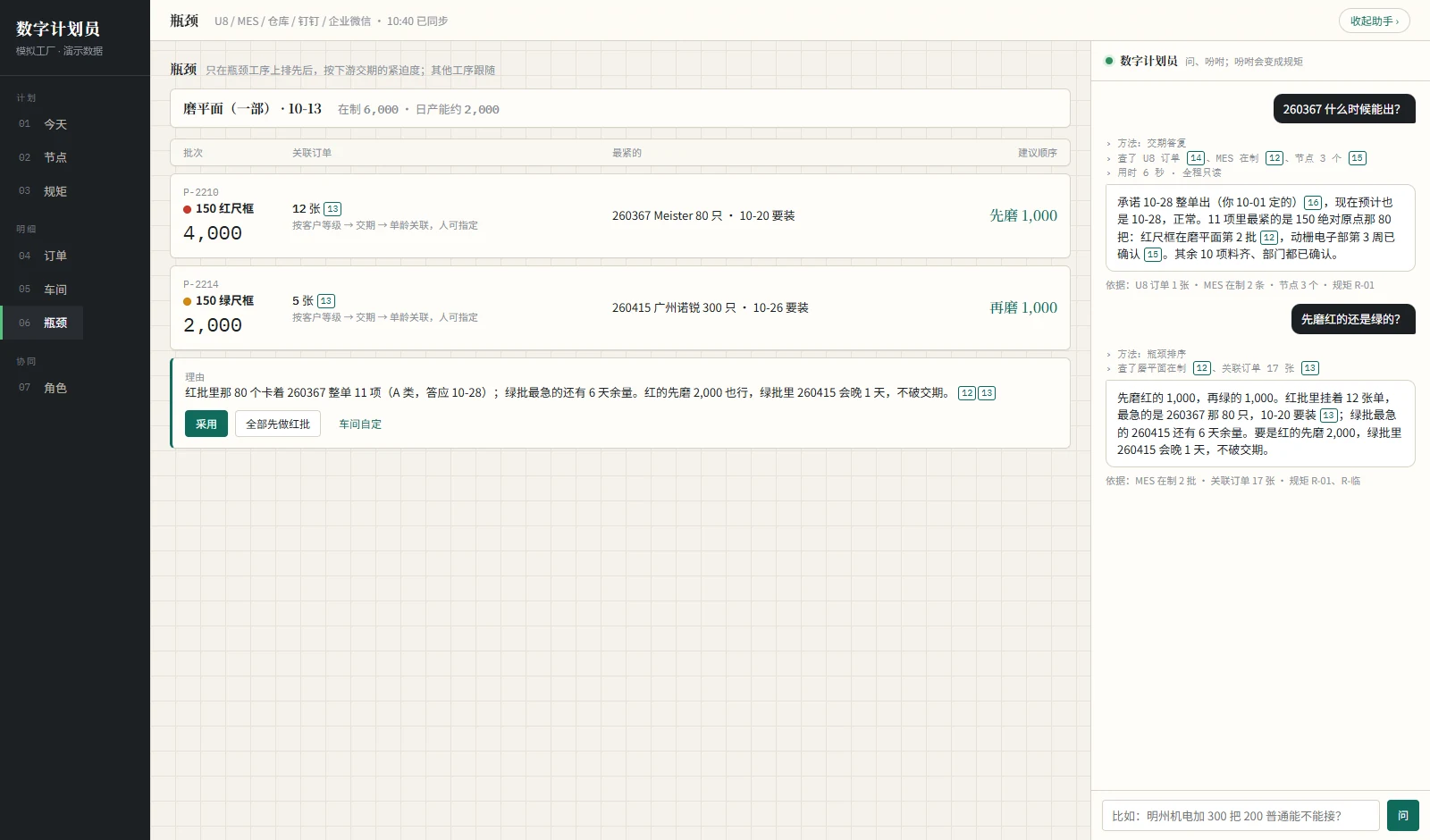Viewport: 1430px width, 840px height.
Task: Click 先磨 1,000 in batch P-2210
Action: 1023,215
